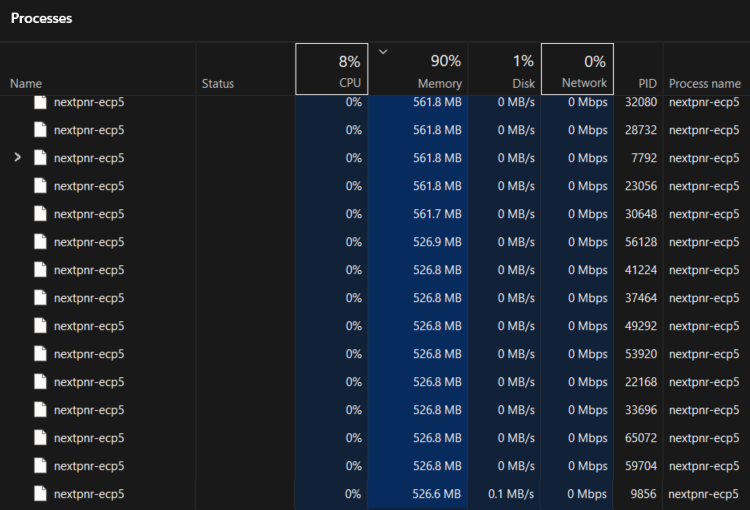Image resolution: width=750 pixels, height=510 pixels.
Task: Click file icon of process PID 41224
Action: (x=41, y=269)
